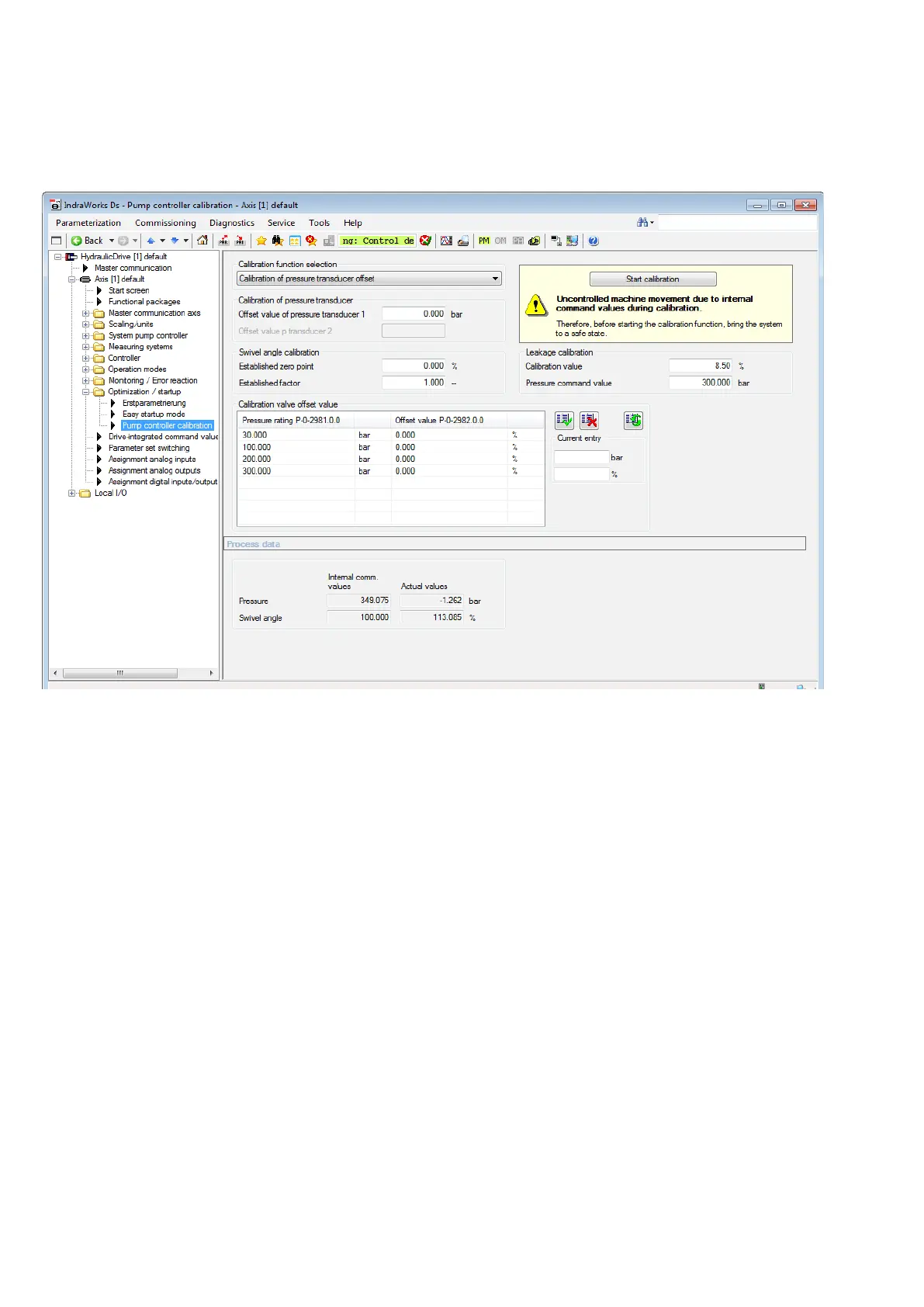Viewport: 924px width, 1307px height.
Task: Expand the Controller folder
Action: (85, 359)
